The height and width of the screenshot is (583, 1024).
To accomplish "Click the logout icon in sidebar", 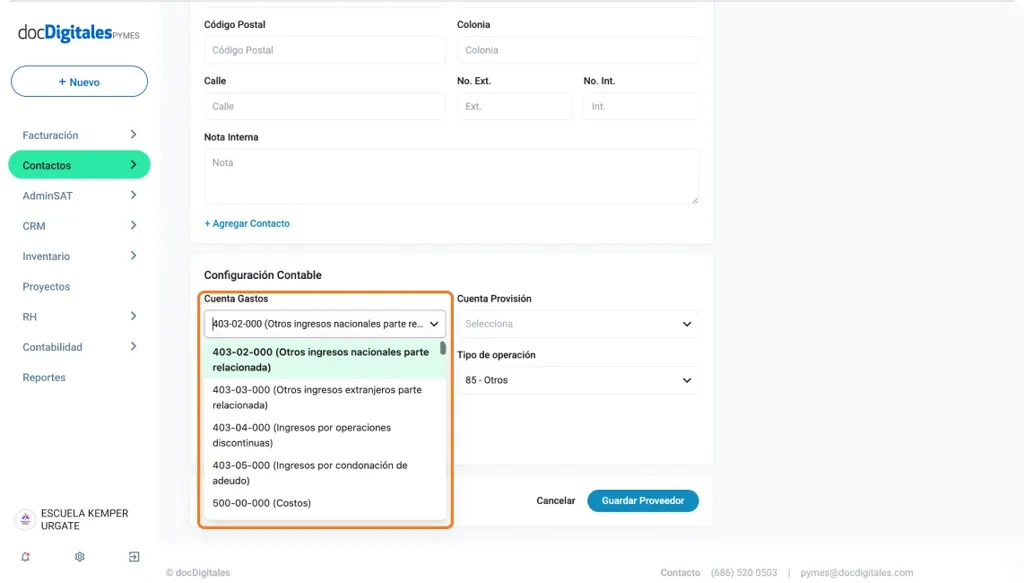I will click(134, 557).
